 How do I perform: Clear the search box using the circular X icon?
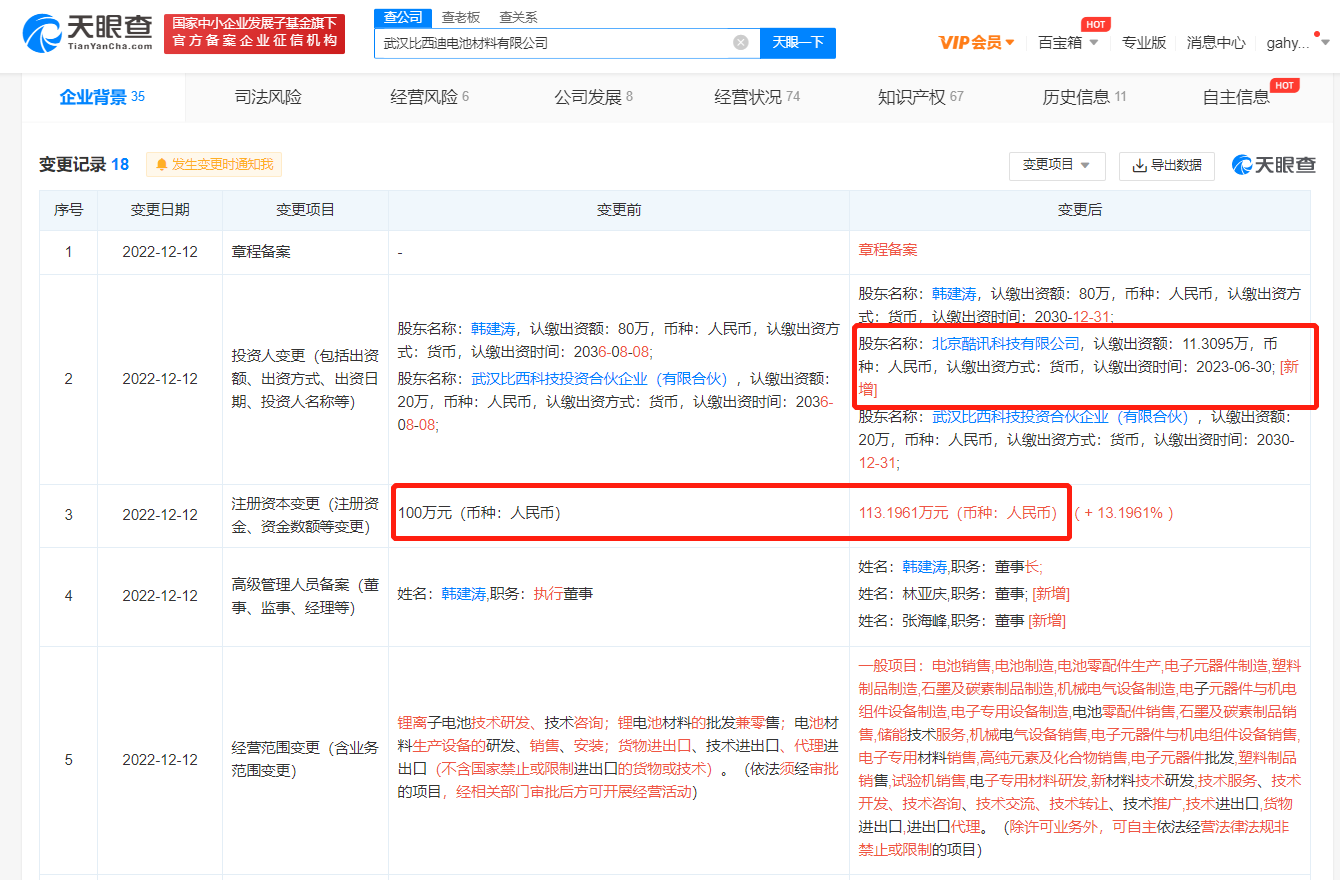[x=740, y=42]
